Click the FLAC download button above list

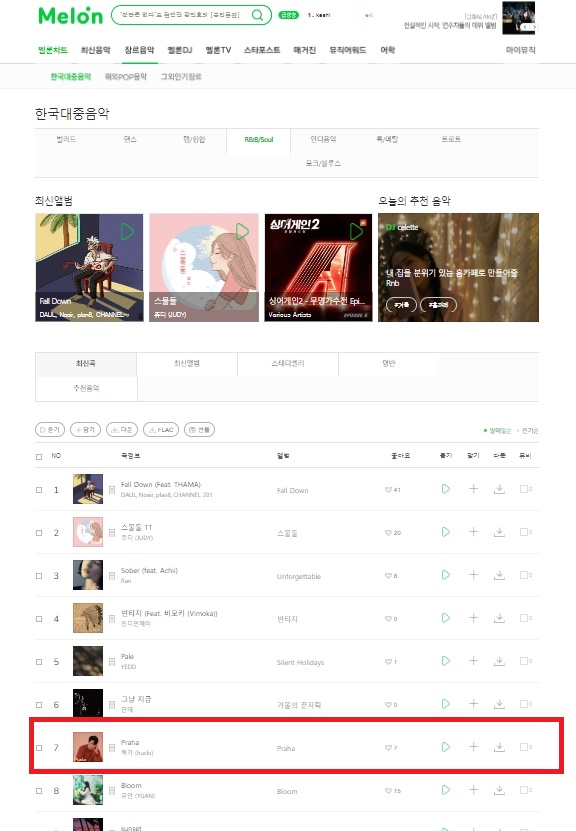(x=161, y=430)
